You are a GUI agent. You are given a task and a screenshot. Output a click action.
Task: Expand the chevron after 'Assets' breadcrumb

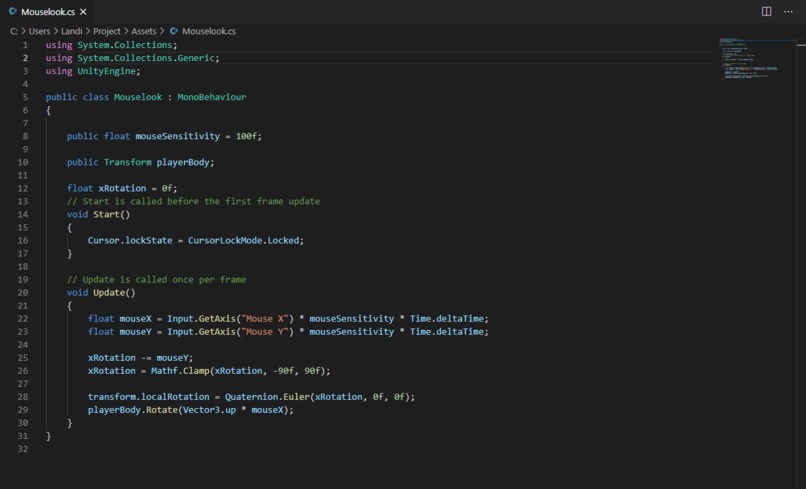(162, 31)
